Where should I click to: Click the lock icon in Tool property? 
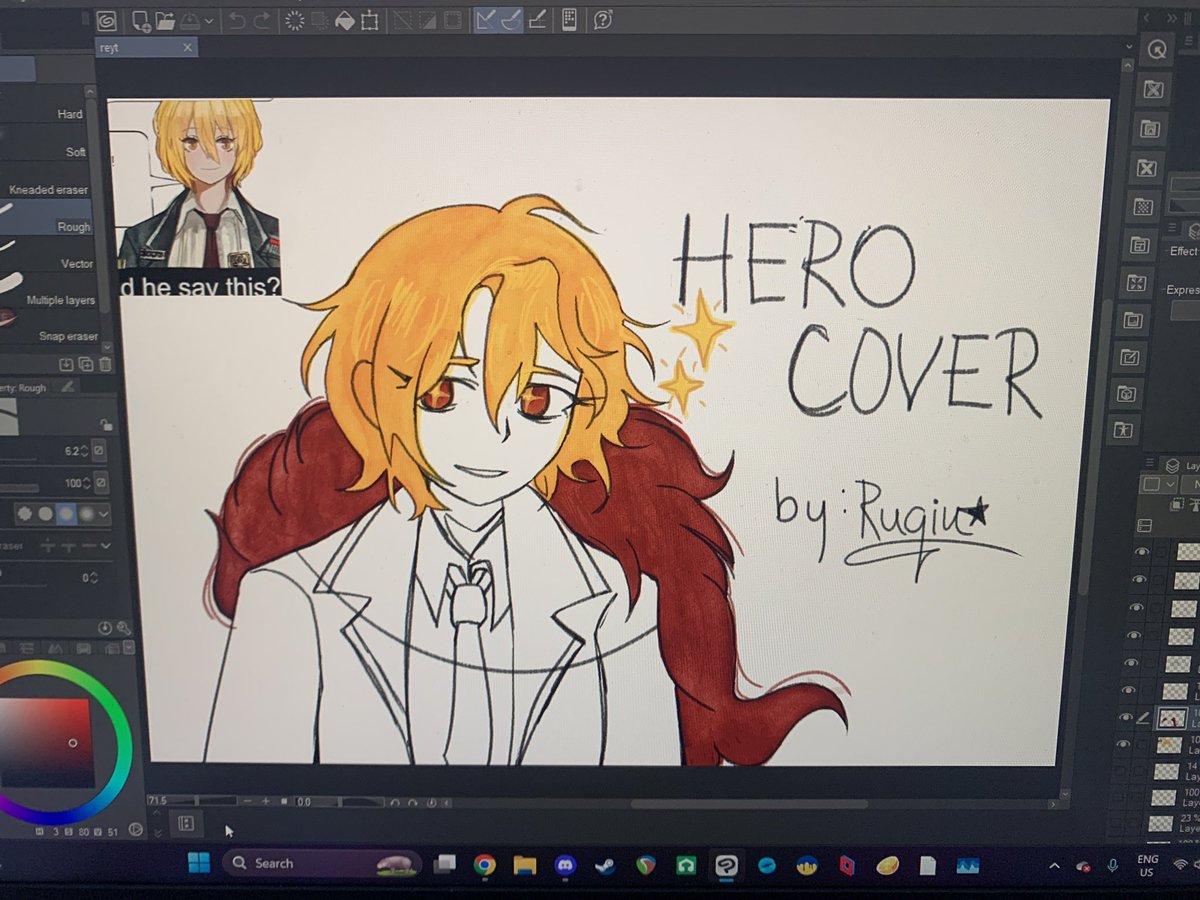coord(106,425)
